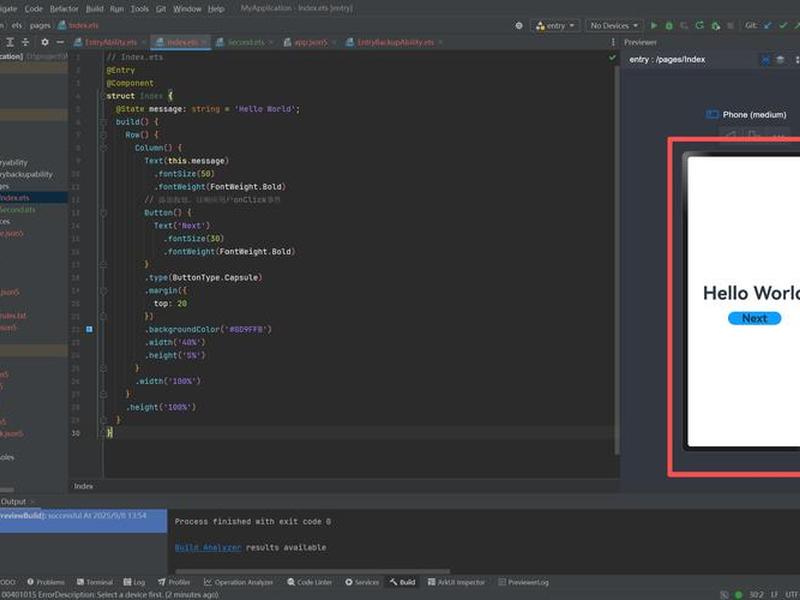Screen dimensions: 800x600
Task: Collapse the Column() block fold marker
Action: pos(103,148)
